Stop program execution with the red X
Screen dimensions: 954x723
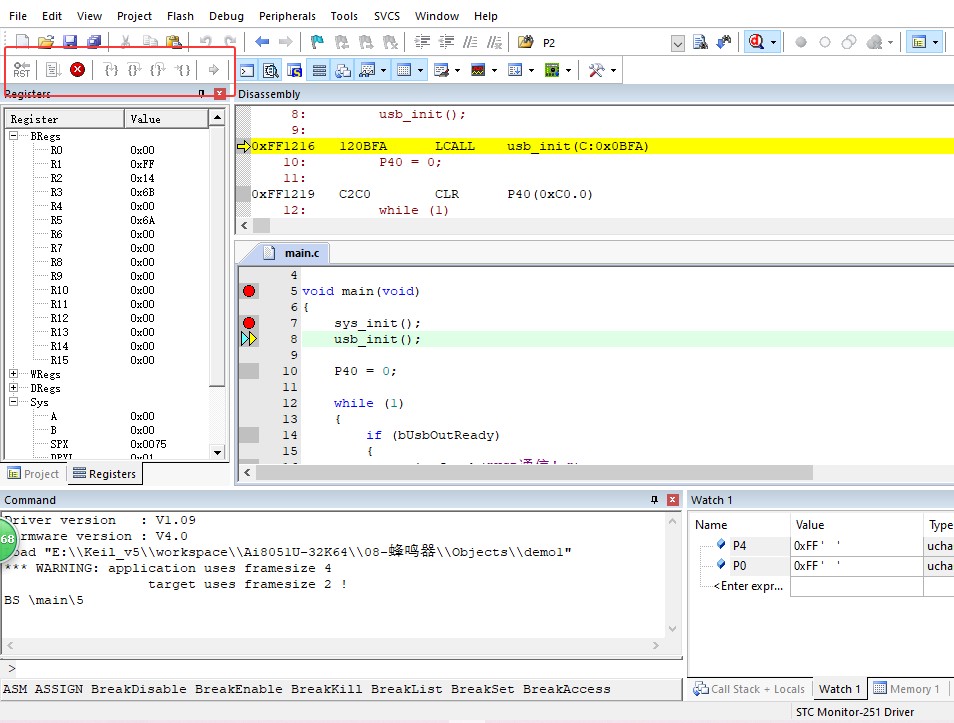(x=77, y=70)
